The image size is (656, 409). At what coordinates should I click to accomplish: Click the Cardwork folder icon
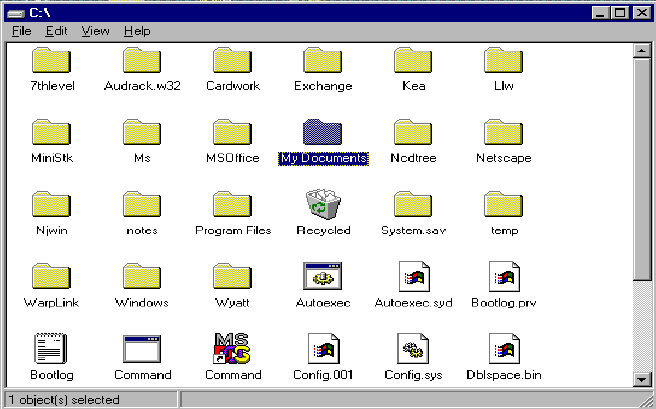pos(232,60)
